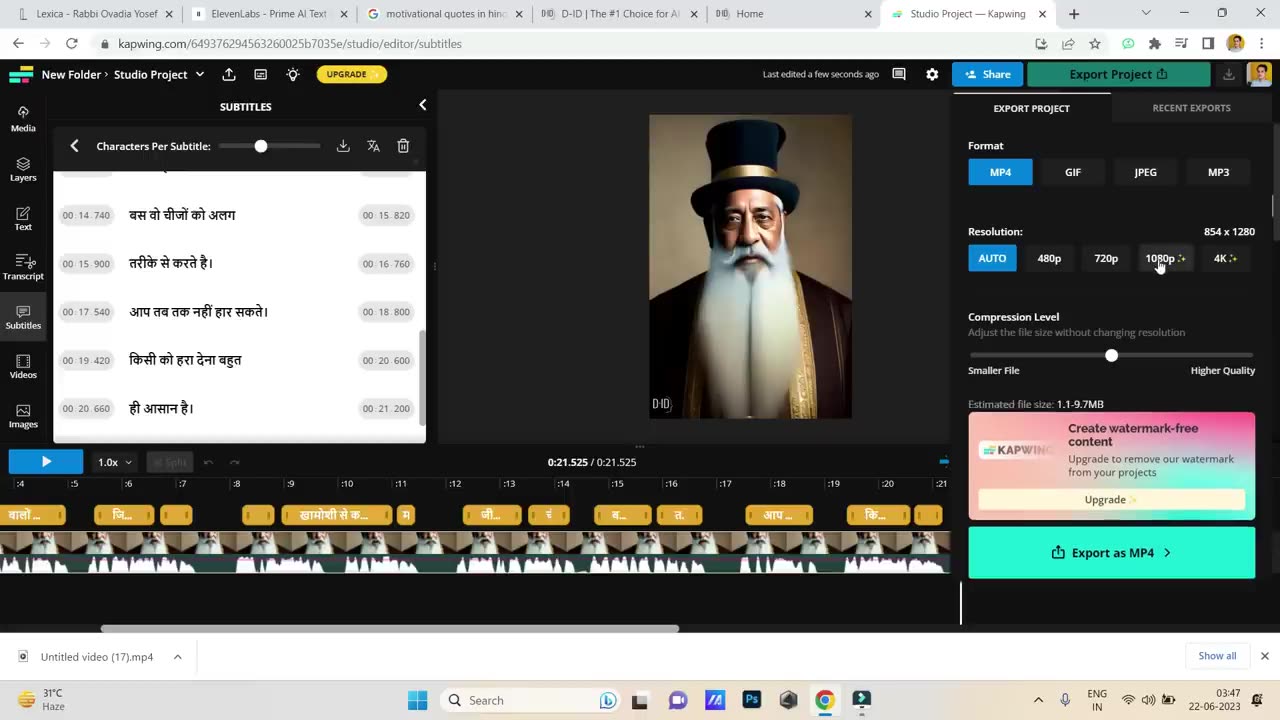Click the Compression Level slider handle
This screenshot has height=720, width=1280.
pyautogui.click(x=1111, y=356)
